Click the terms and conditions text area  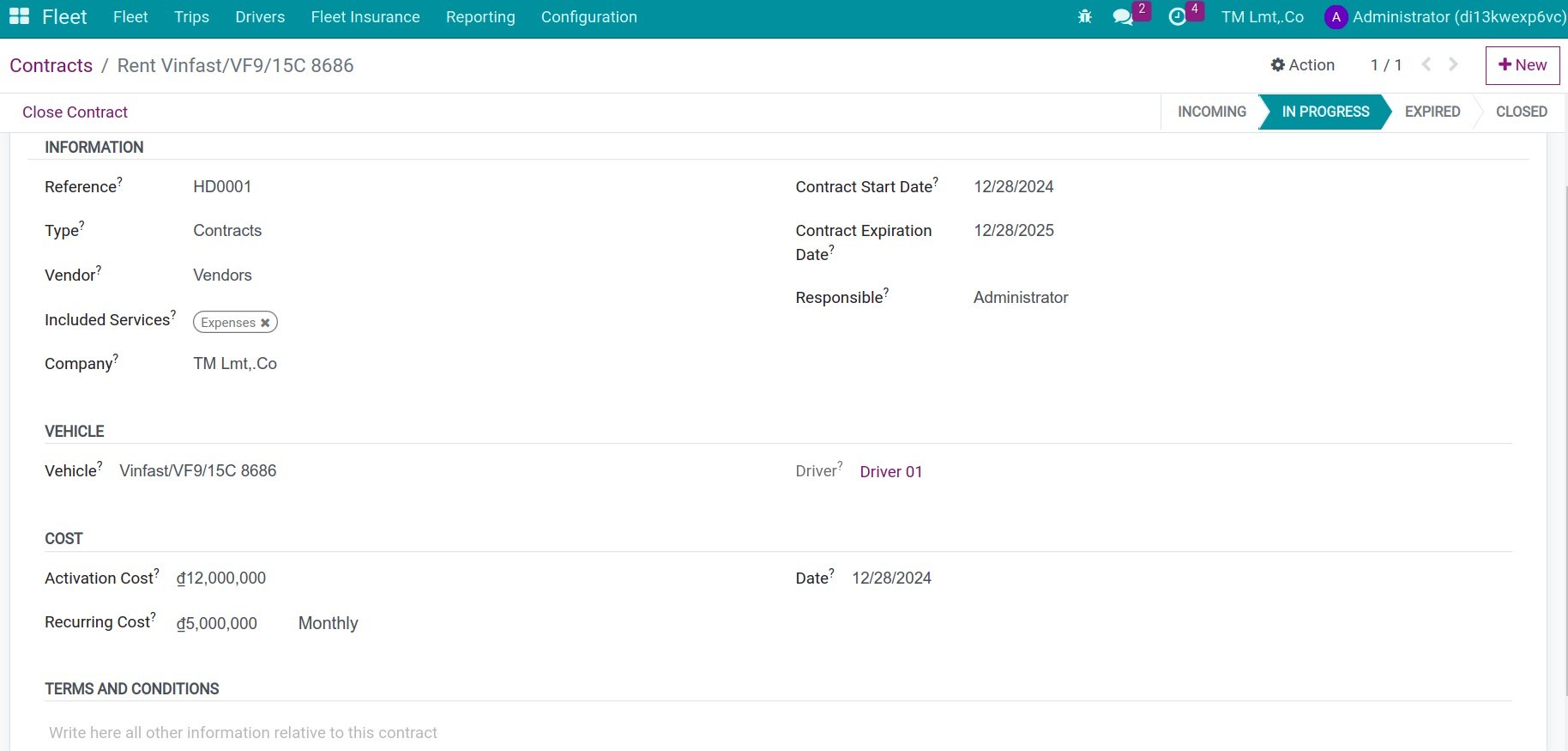click(778, 732)
